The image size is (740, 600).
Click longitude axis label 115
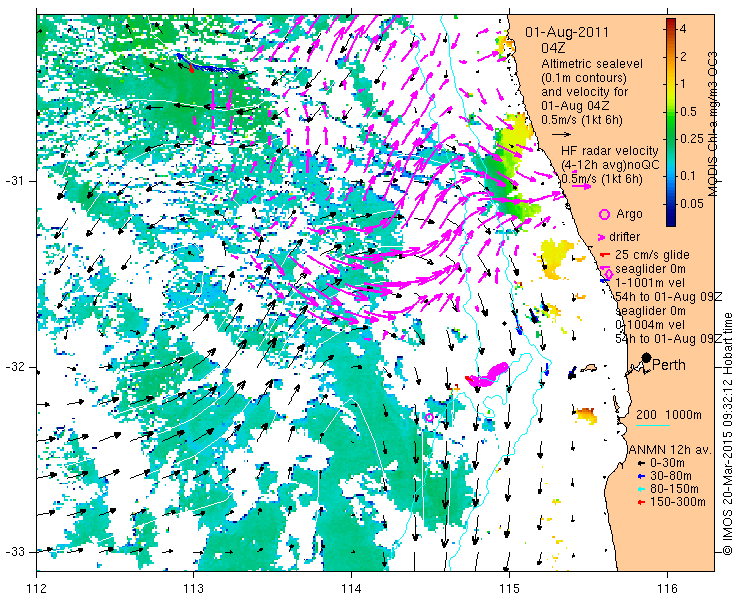tap(509, 588)
